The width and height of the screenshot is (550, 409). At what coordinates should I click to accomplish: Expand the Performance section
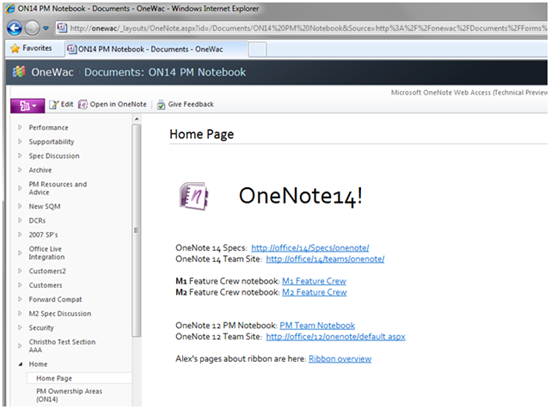tap(20, 127)
